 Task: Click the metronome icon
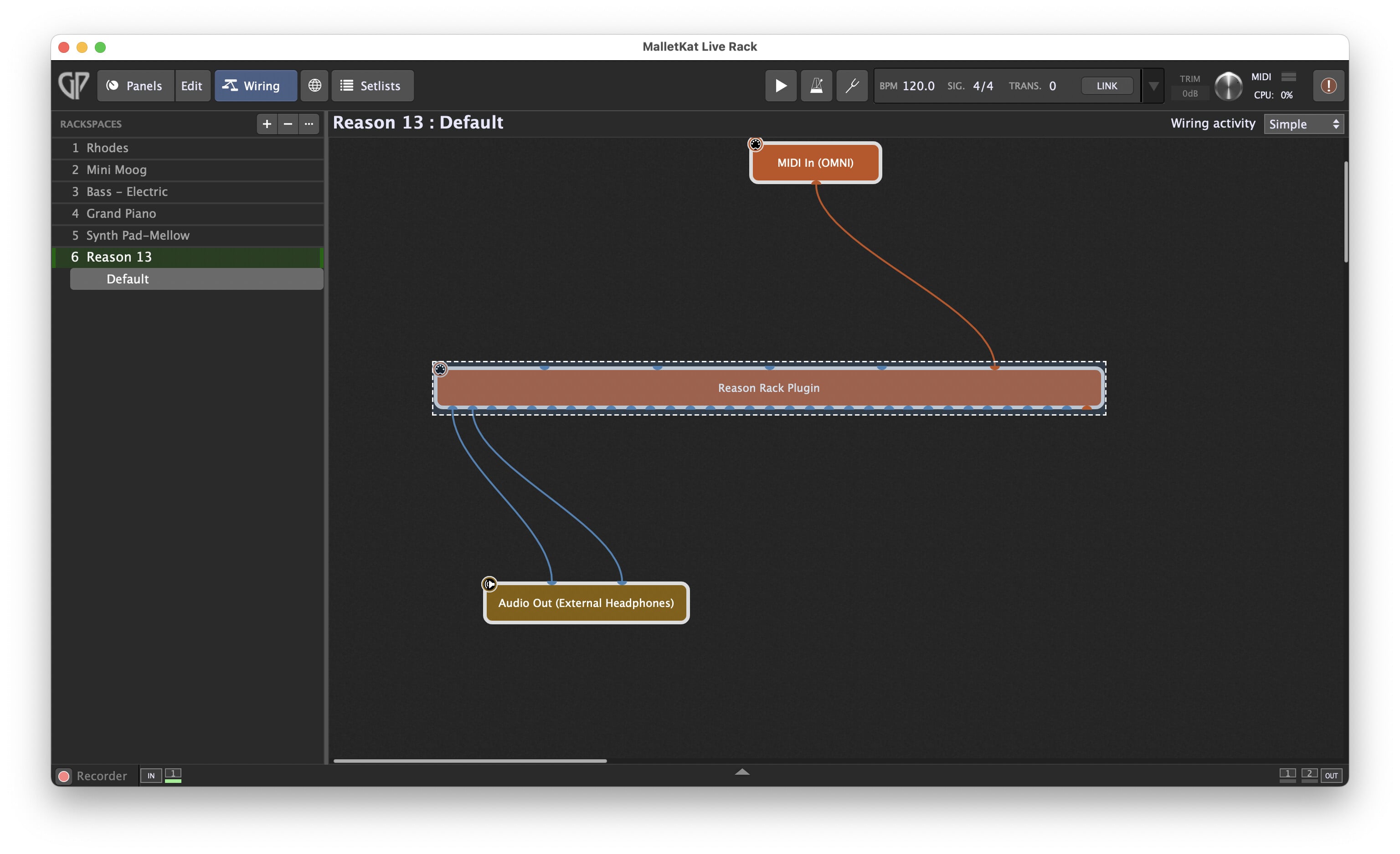816,85
